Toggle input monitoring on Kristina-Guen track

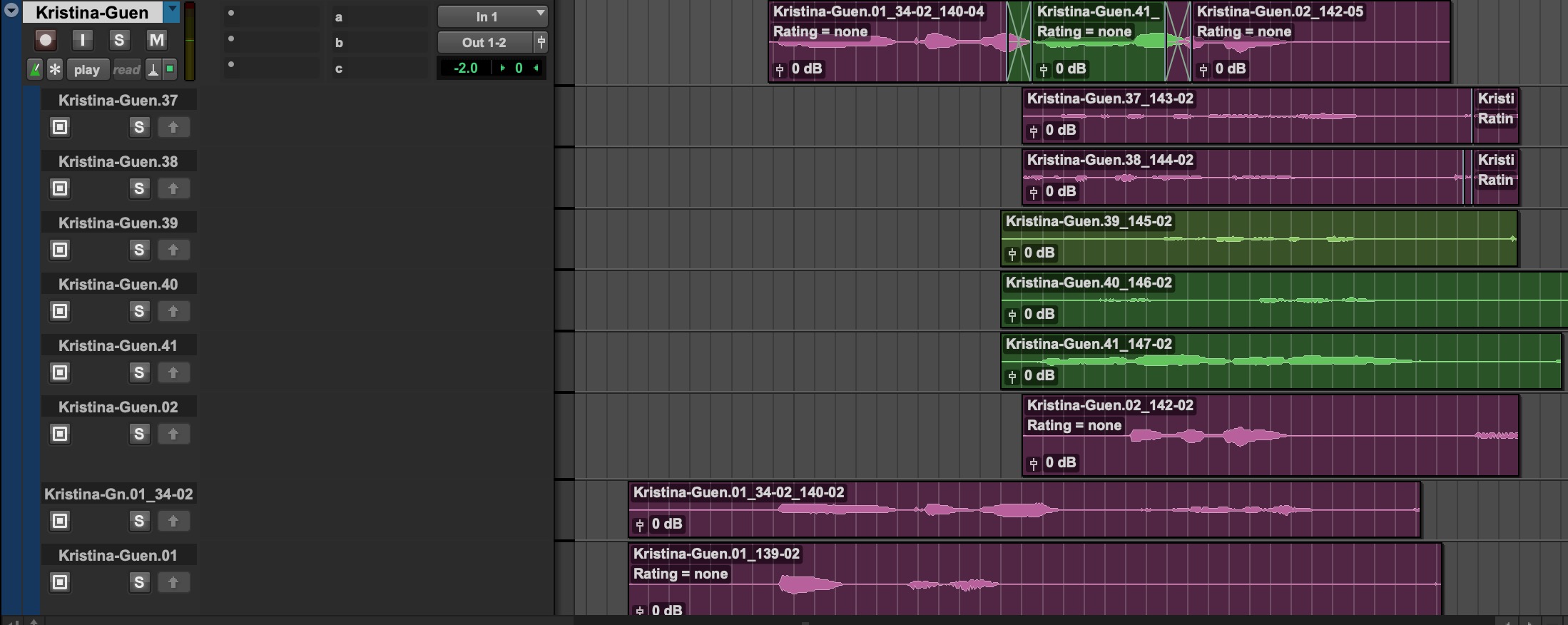point(83,41)
